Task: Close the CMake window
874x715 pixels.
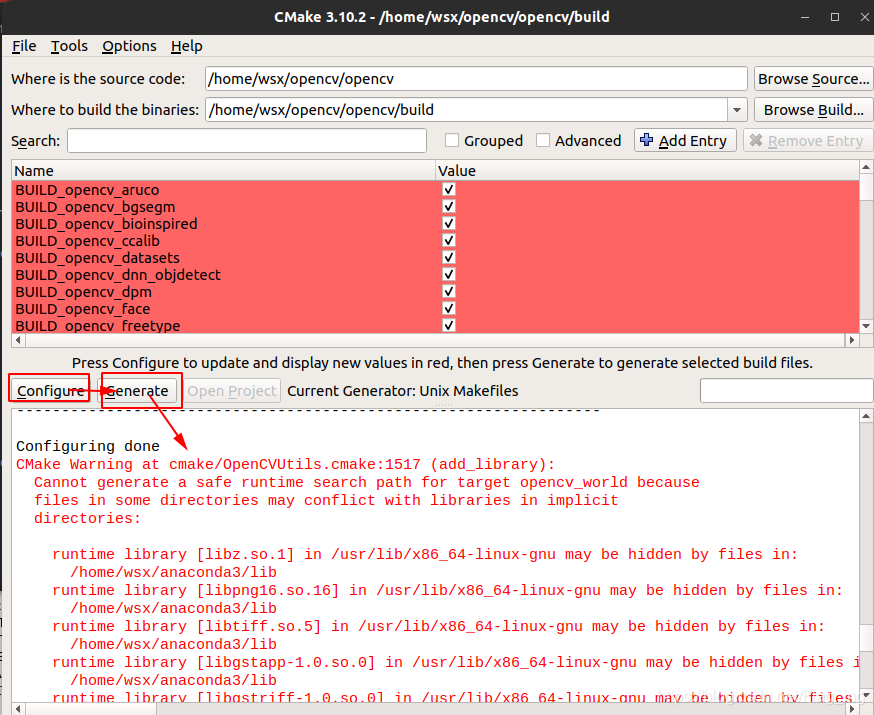Action: [x=865, y=17]
